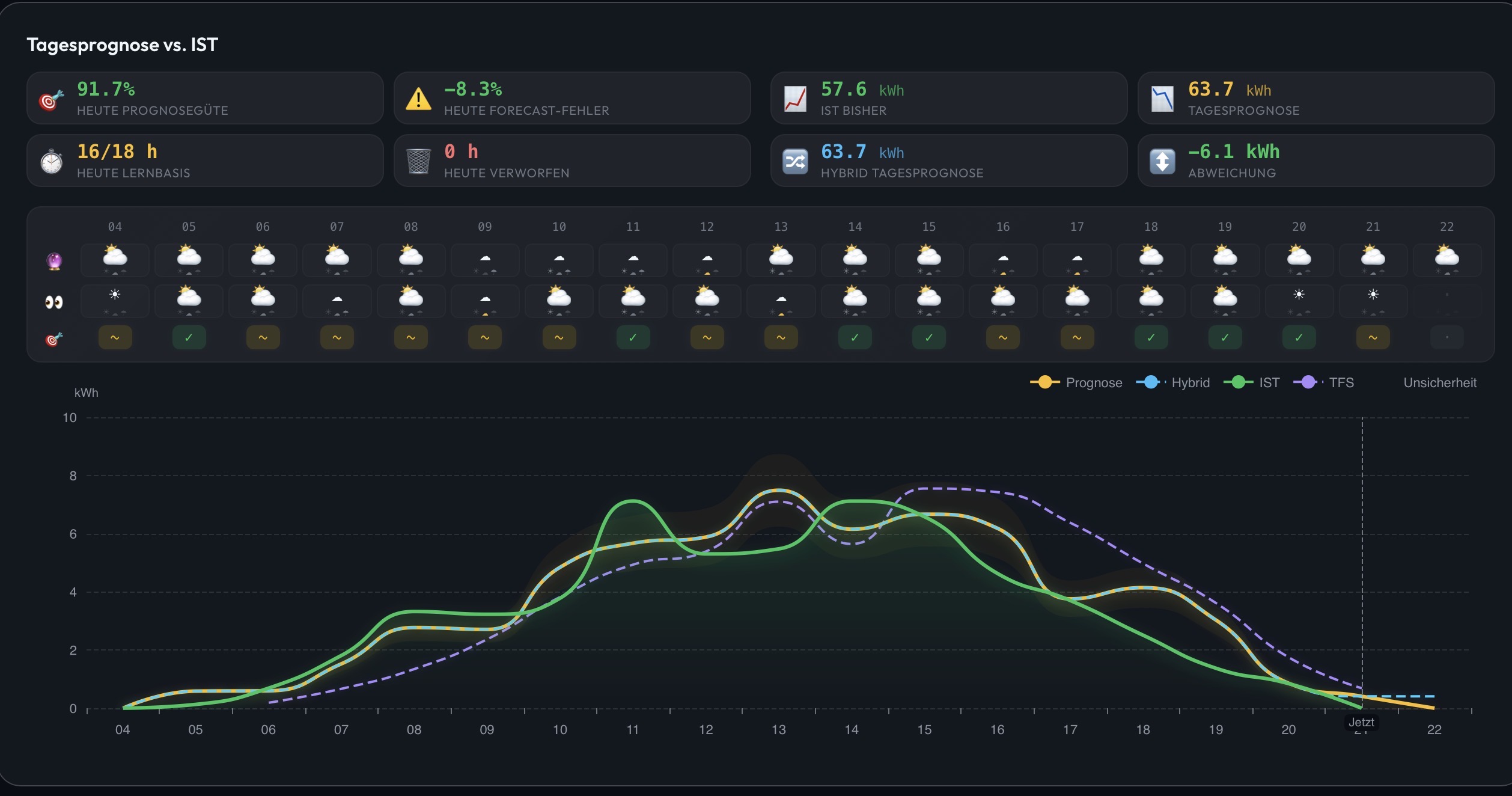Click the 16/18 h Lernbasis value

[x=117, y=152]
